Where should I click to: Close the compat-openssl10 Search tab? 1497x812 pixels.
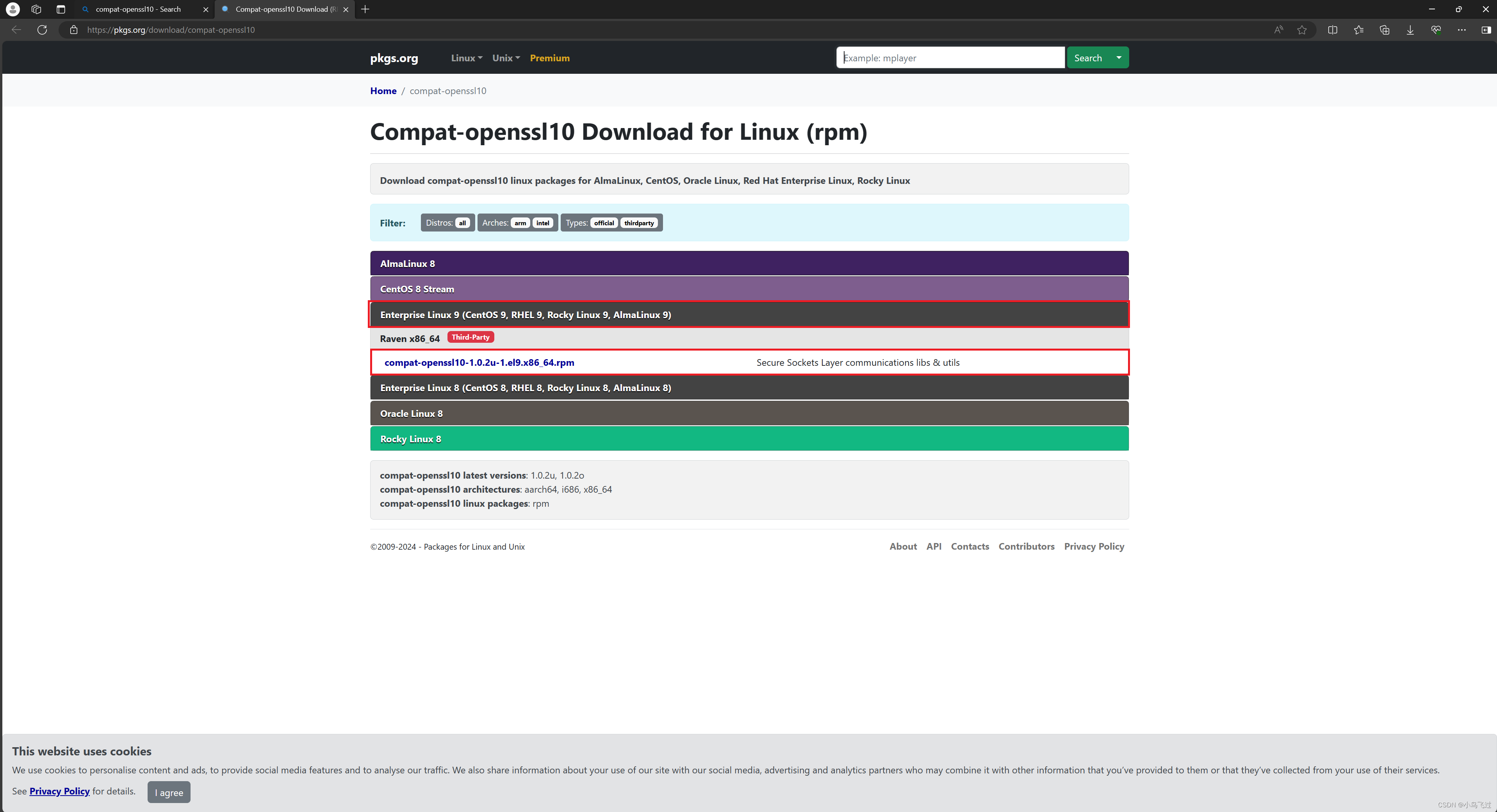206,9
